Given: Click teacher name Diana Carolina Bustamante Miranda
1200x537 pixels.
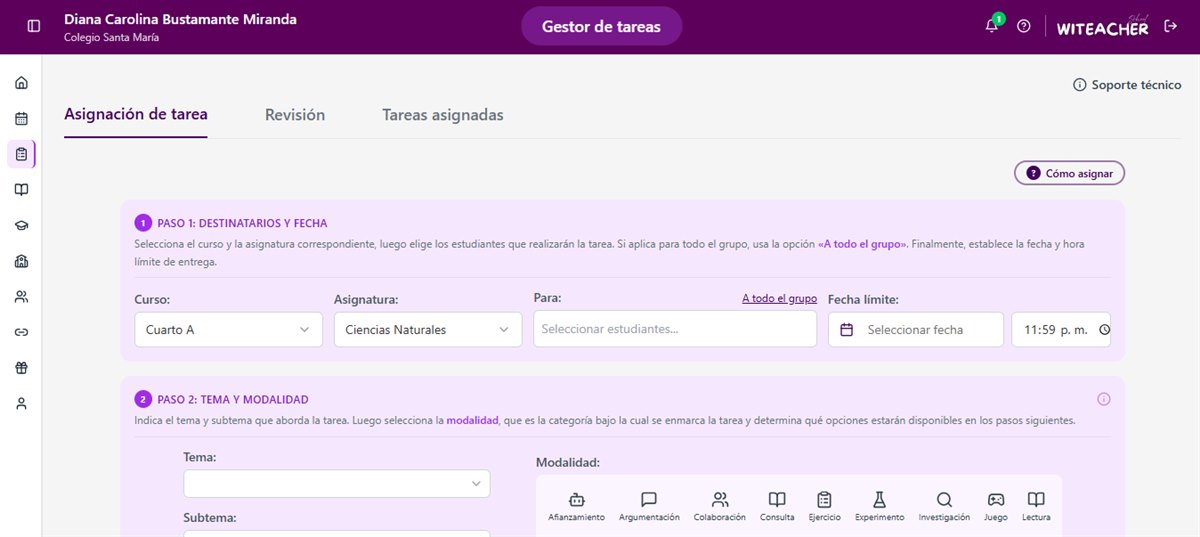Looking at the screenshot, I should click(180, 19).
